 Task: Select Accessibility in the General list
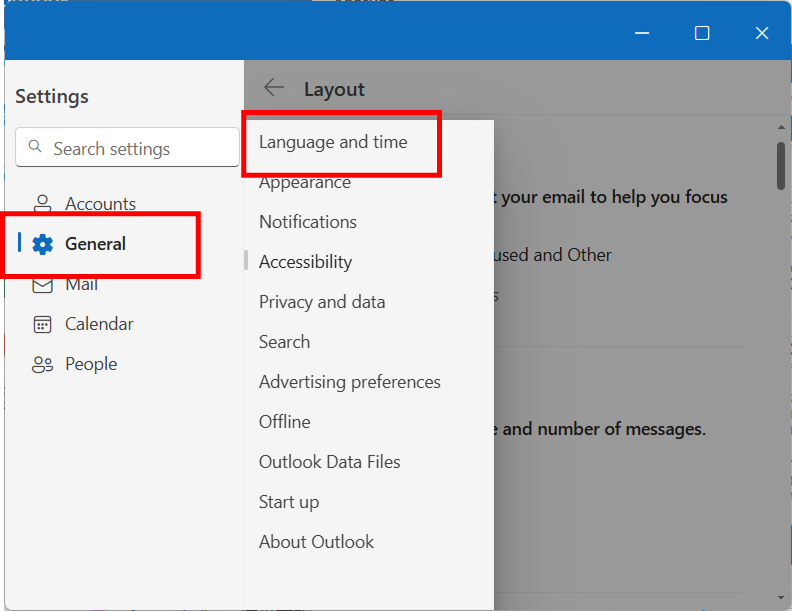306,262
